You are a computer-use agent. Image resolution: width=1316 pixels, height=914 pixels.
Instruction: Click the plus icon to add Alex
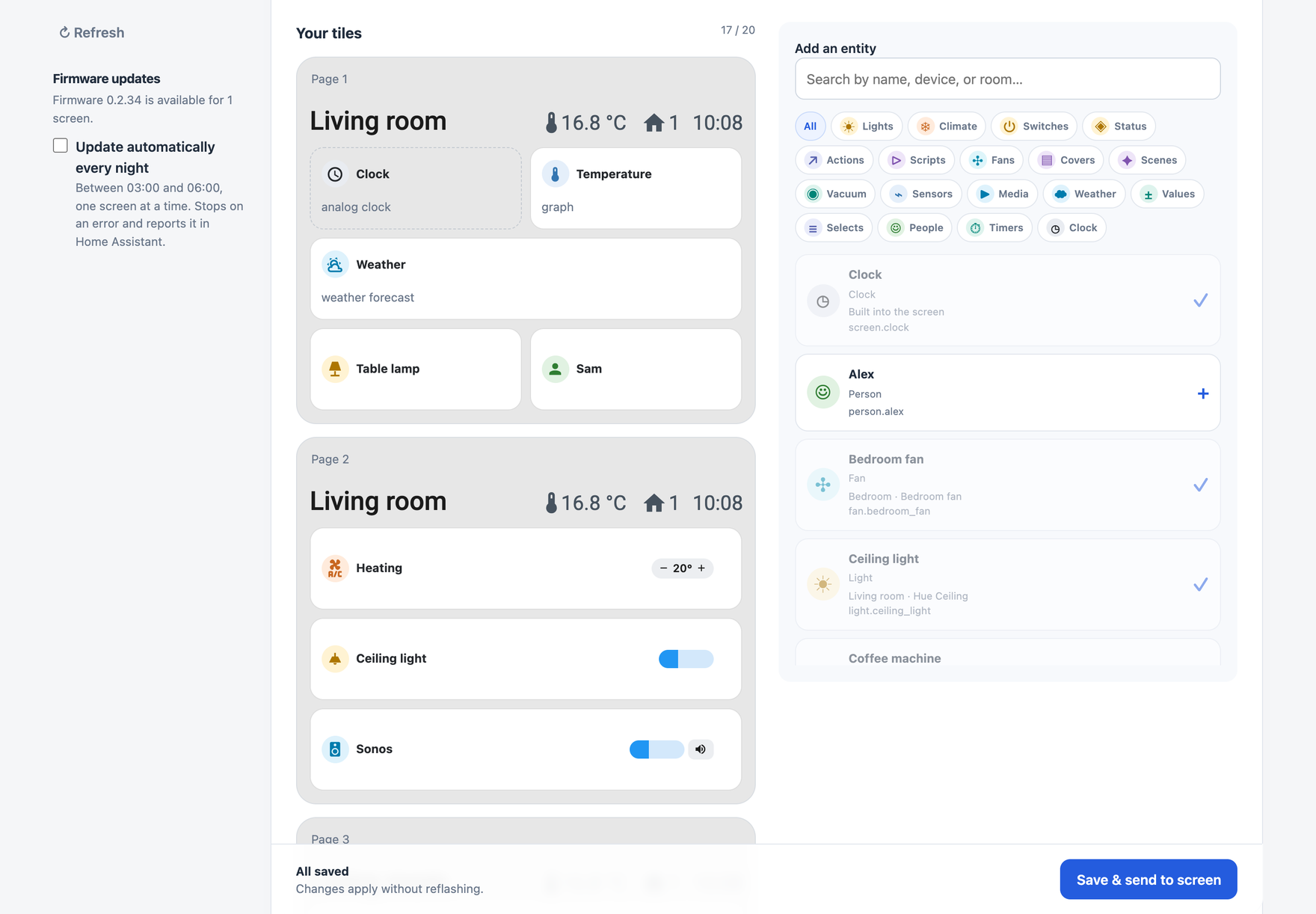1202,393
